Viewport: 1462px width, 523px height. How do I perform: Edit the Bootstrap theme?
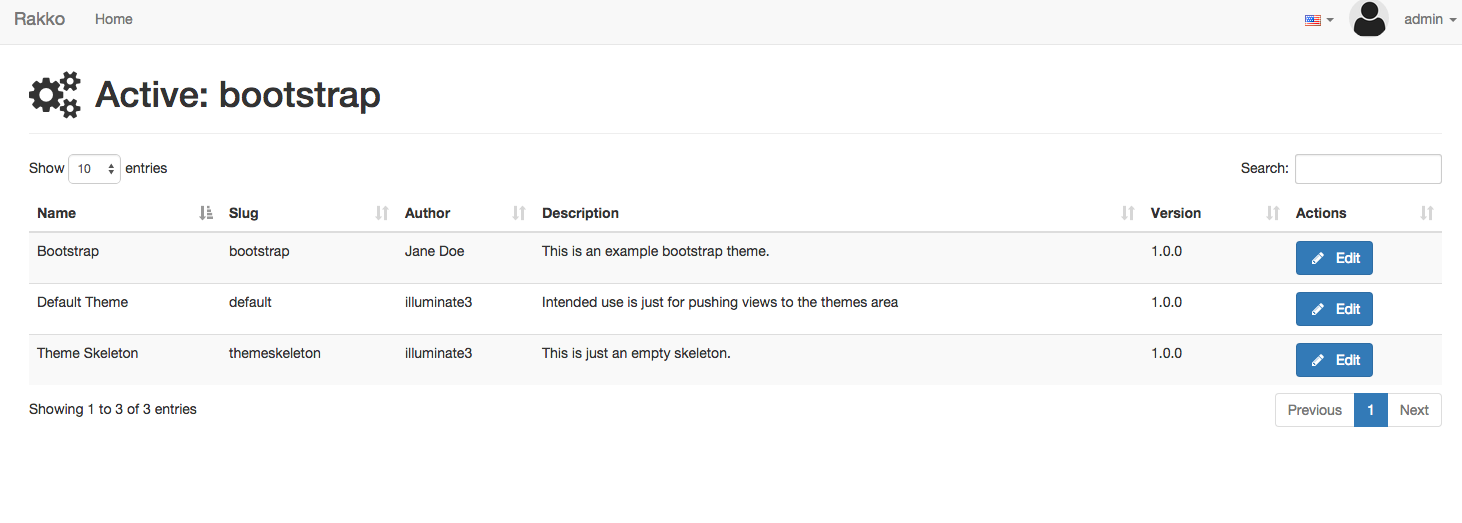pos(1334,258)
